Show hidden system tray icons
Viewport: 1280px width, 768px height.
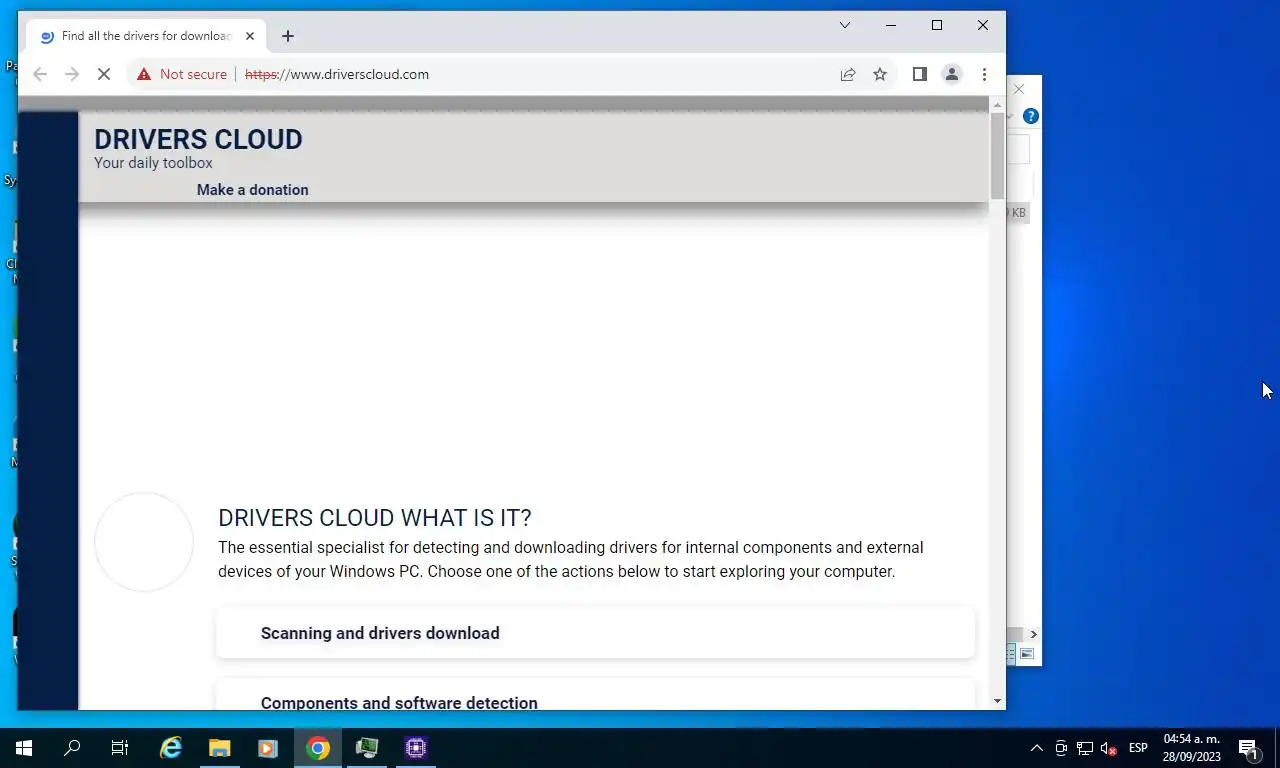tap(1037, 748)
